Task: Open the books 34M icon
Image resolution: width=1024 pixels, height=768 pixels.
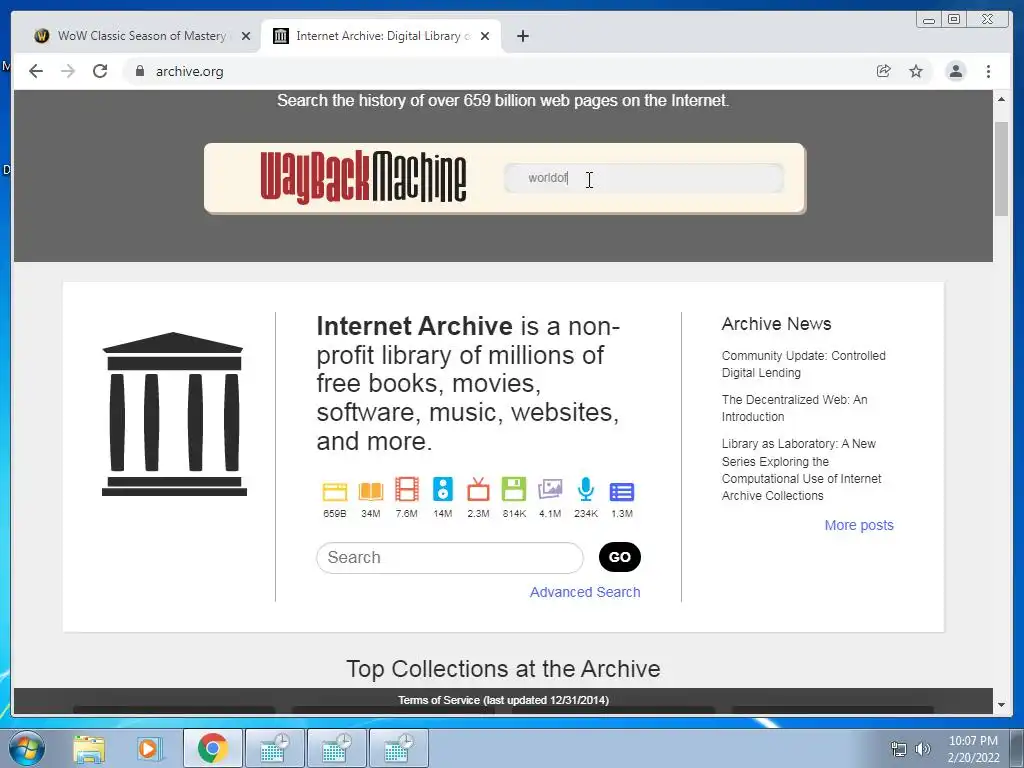Action: coord(371,491)
